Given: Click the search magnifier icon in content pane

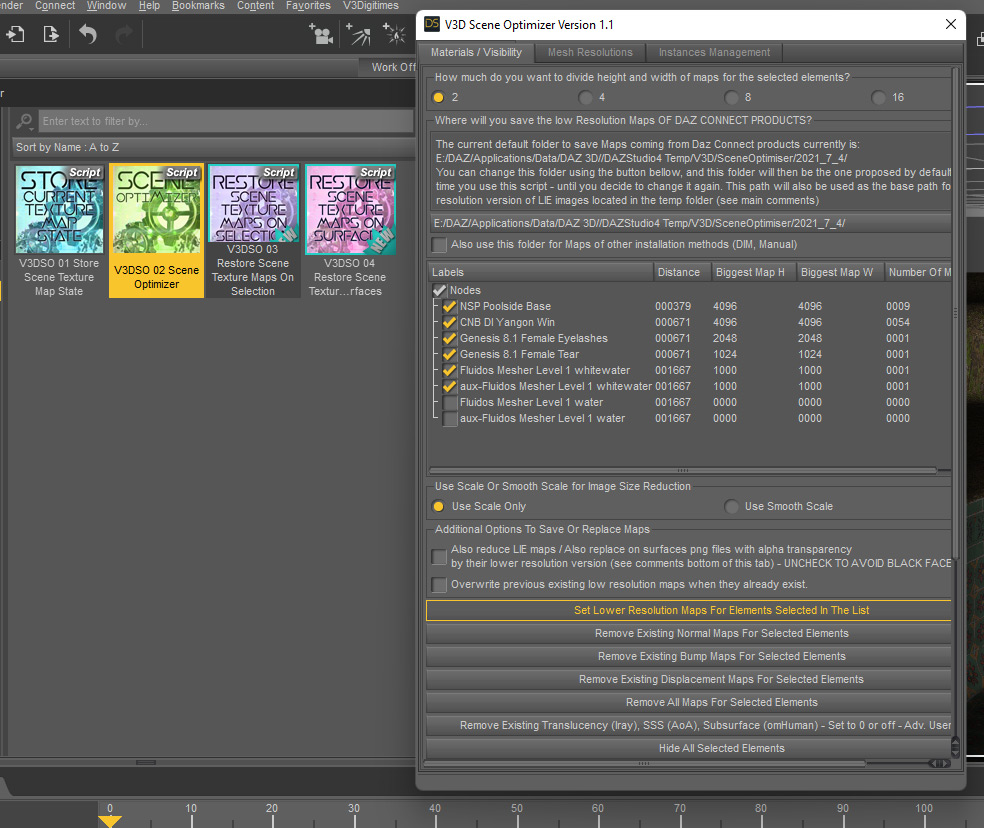Looking at the screenshot, I should pos(25,121).
